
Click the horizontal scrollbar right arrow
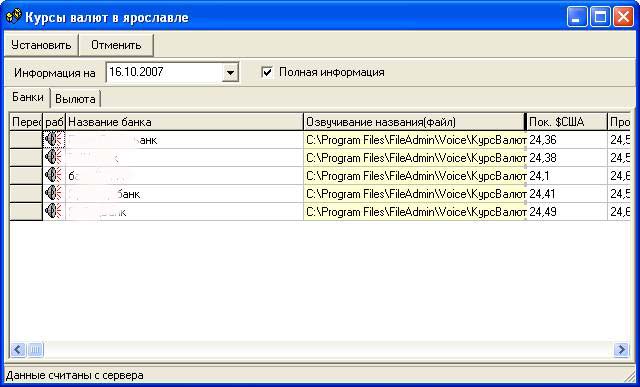coord(622,349)
